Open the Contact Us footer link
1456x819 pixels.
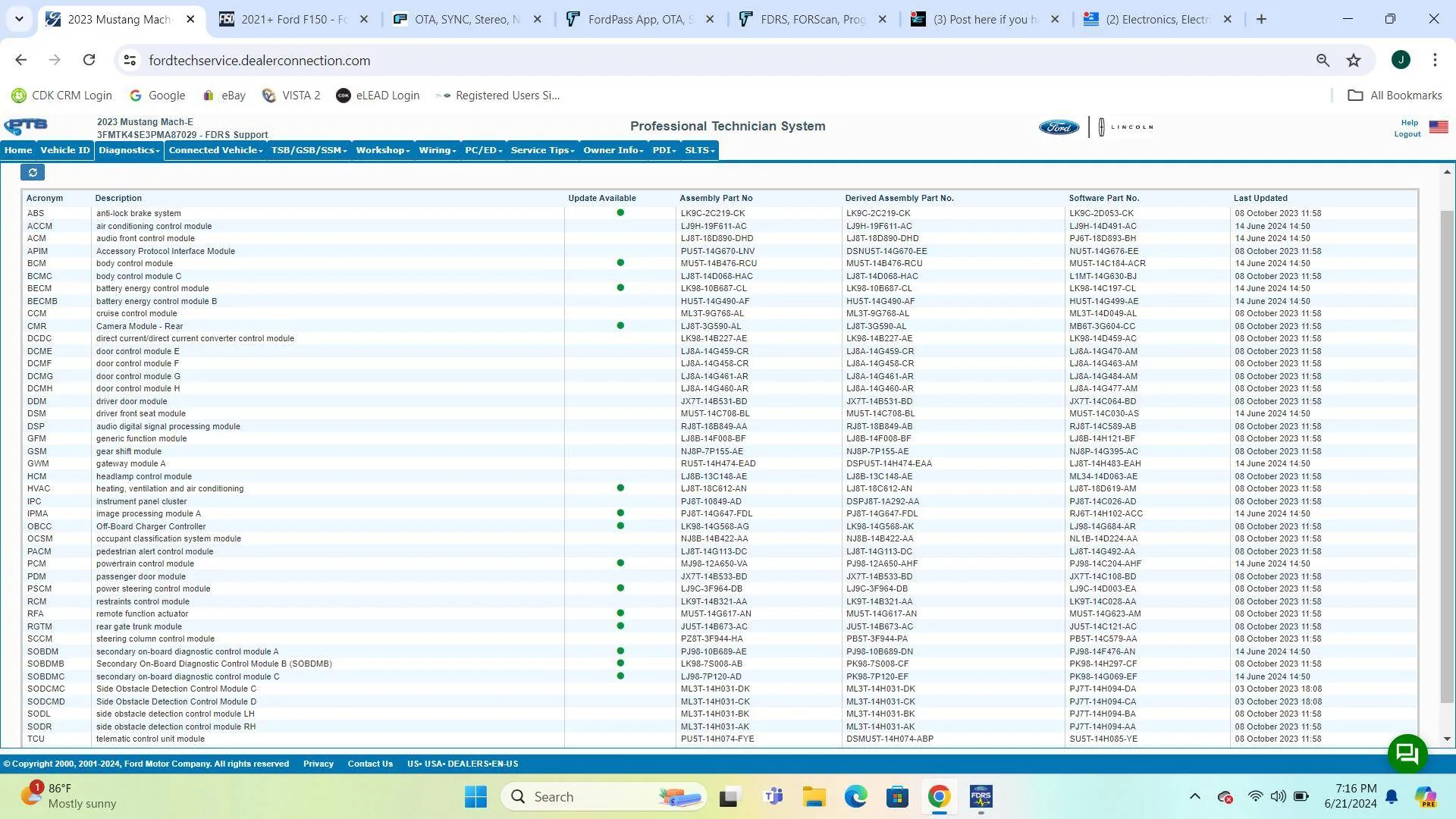tap(370, 764)
